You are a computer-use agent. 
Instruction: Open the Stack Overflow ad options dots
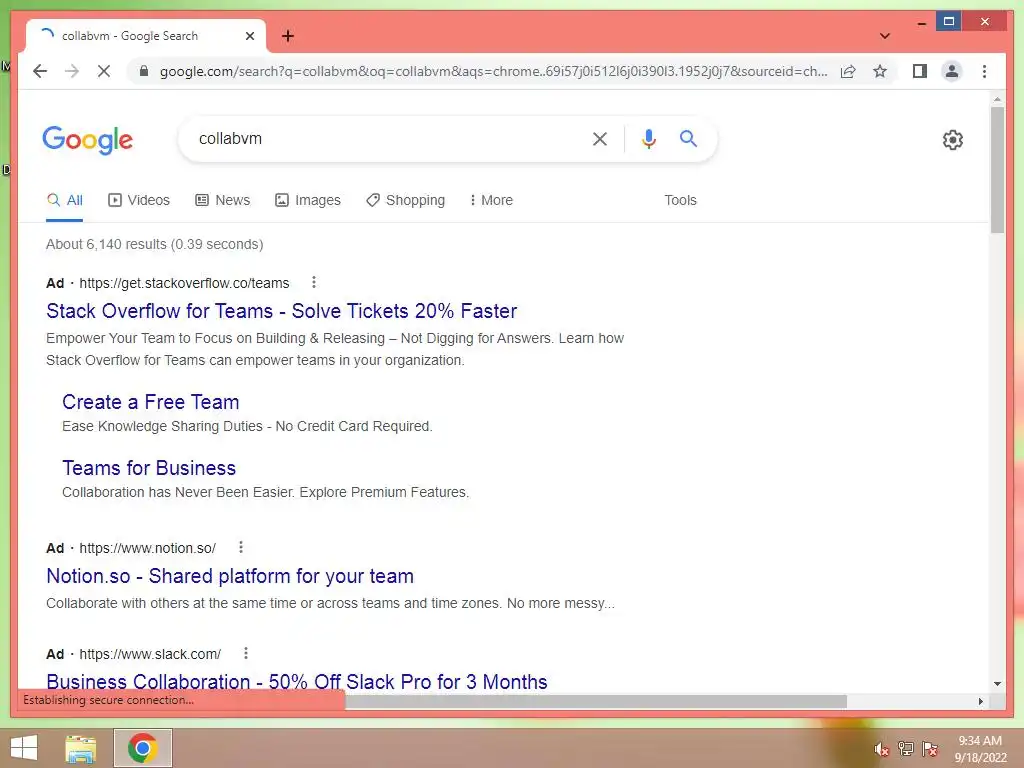pyautogui.click(x=314, y=282)
